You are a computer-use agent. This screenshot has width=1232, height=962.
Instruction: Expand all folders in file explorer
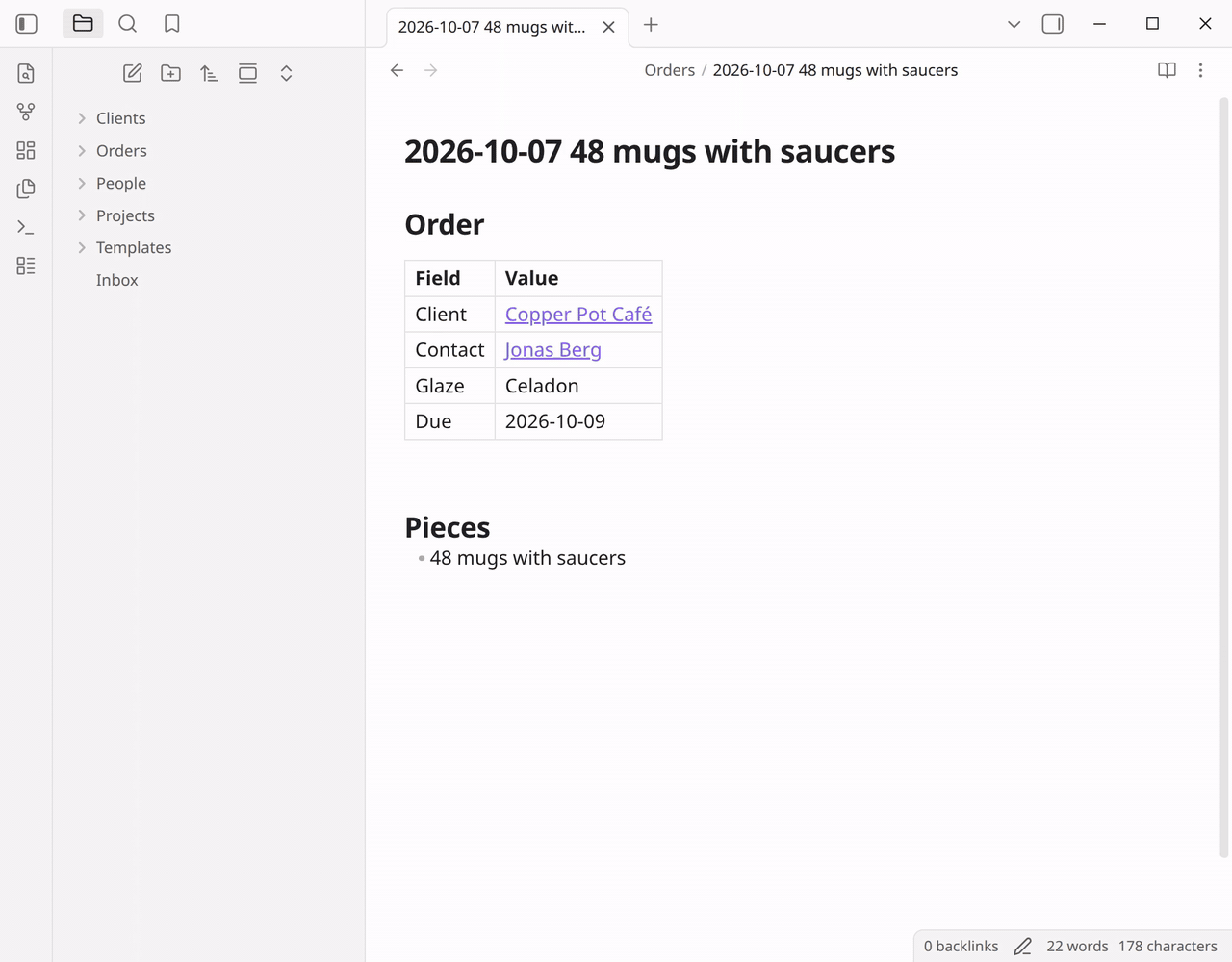(286, 73)
